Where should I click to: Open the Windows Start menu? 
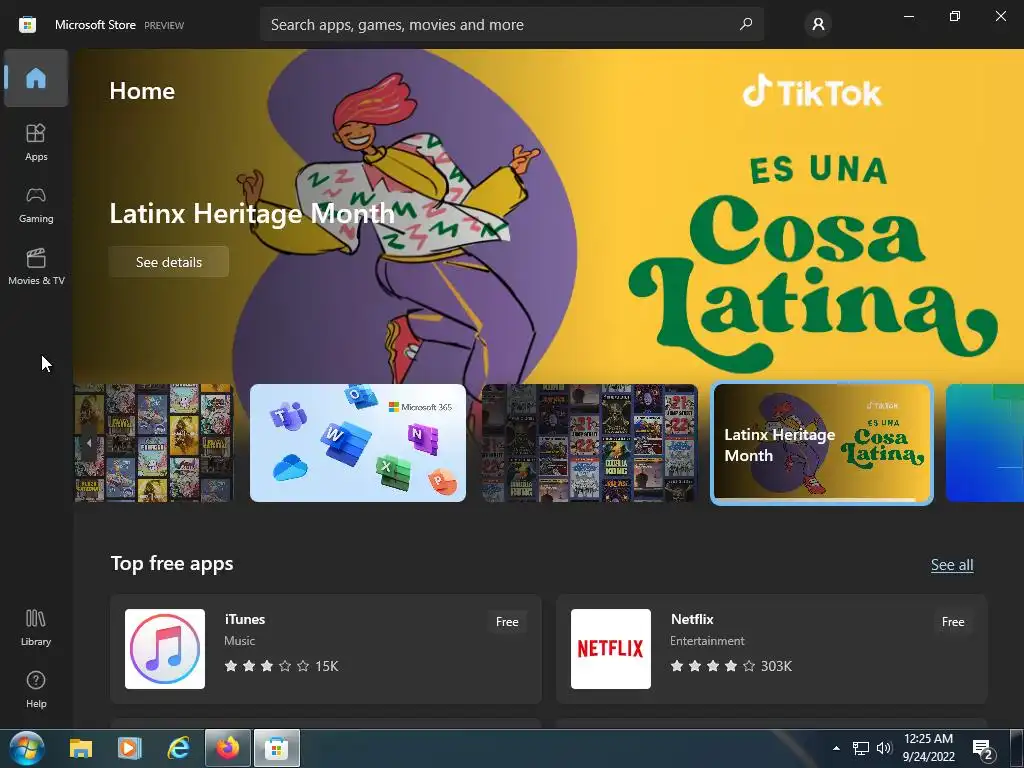tap(27, 748)
